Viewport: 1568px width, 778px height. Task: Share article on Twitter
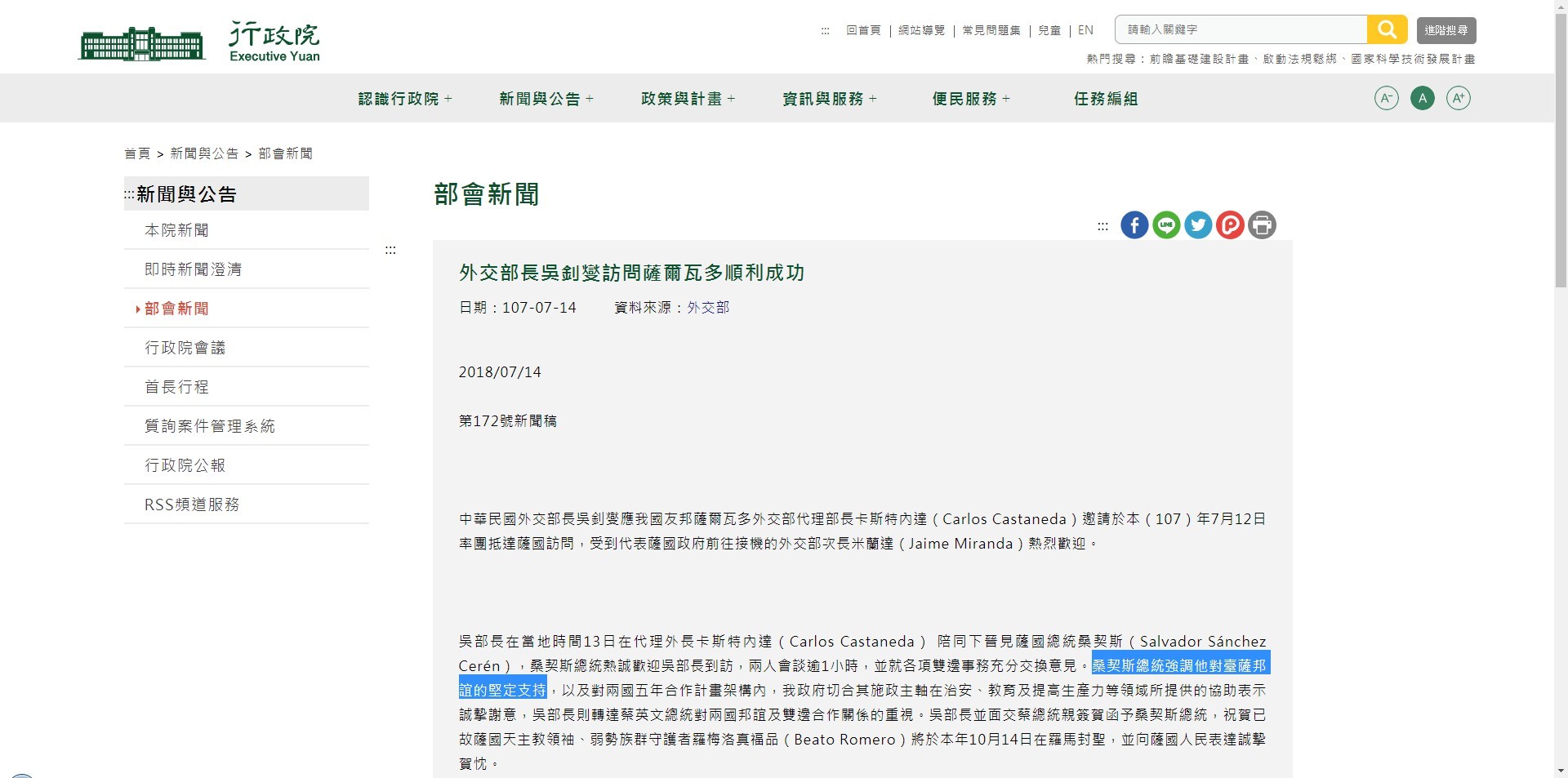(1198, 225)
